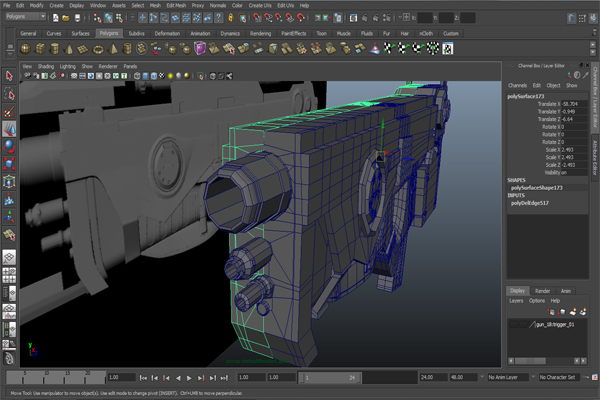The width and height of the screenshot is (600, 400).
Task: Switch to the Surfaces shelf tab
Action: tap(80, 34)
